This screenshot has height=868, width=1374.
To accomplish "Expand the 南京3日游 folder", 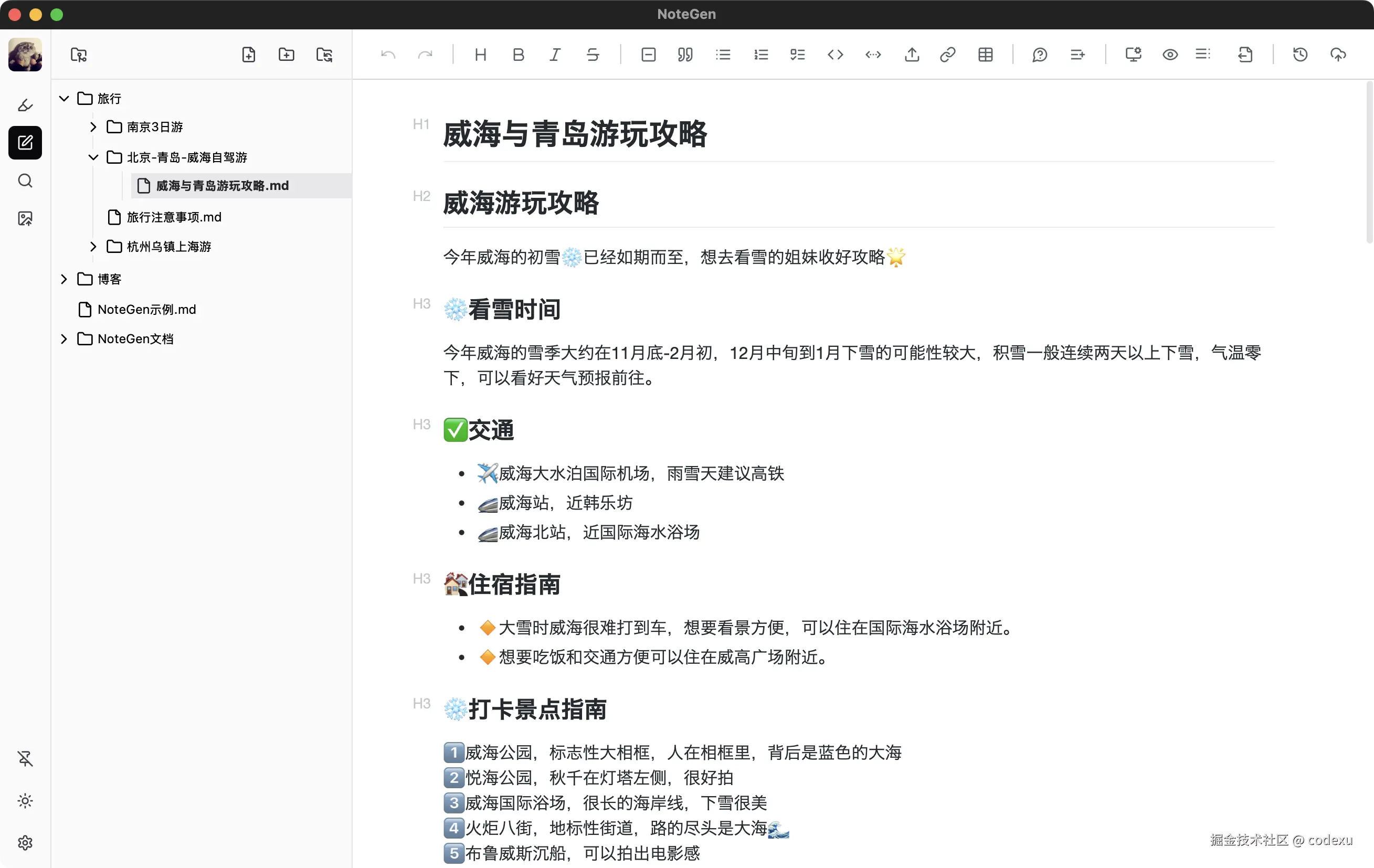I will 93,126.
